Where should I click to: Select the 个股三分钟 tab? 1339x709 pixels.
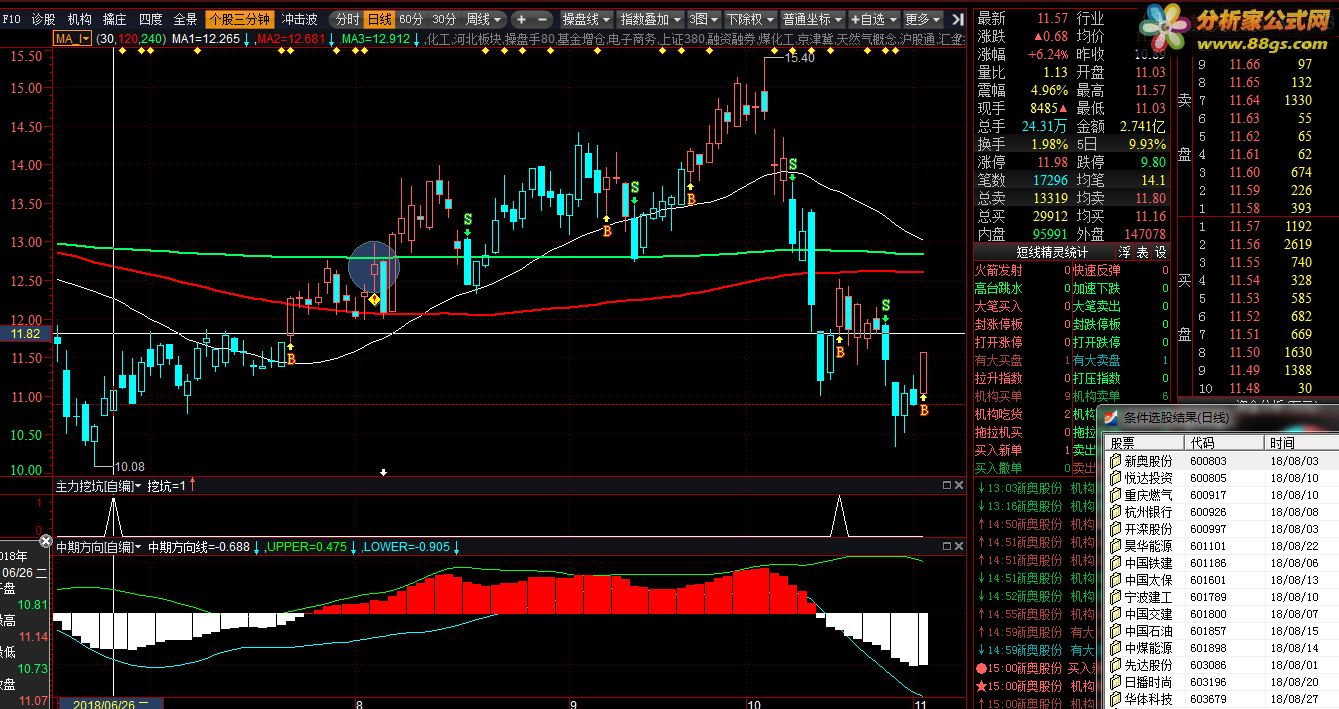click(239, 19)
